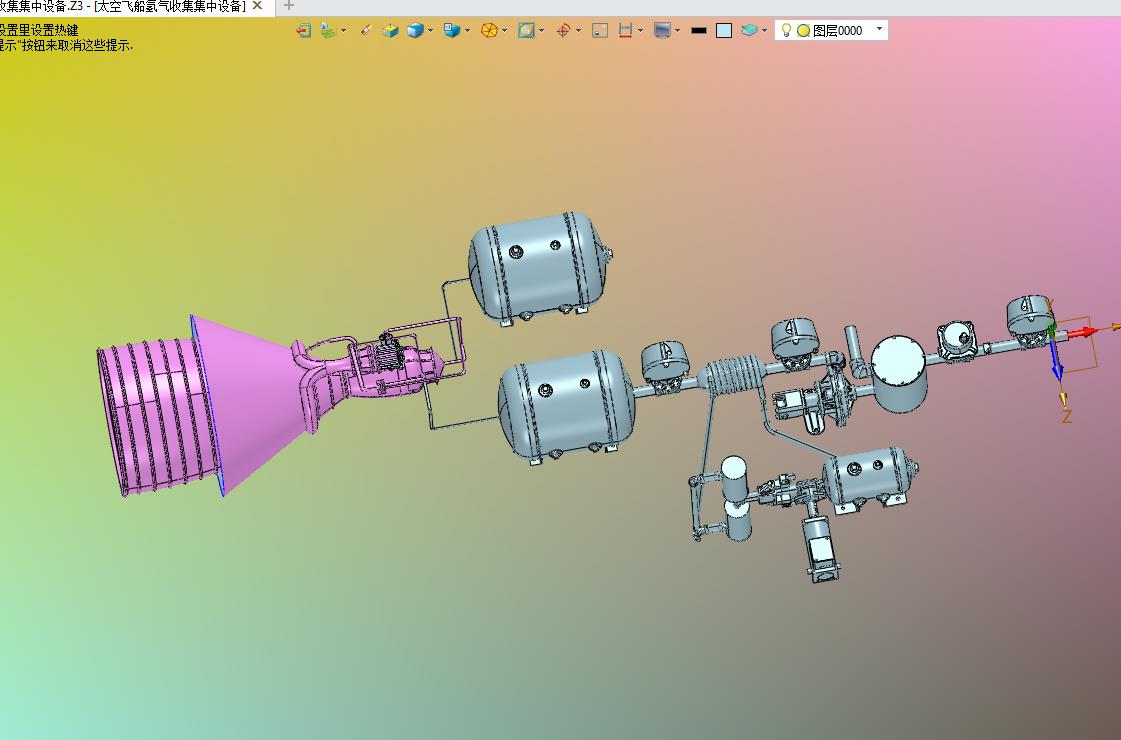This screenshot has height=740, width=1121.
Task: Expand the orange polygon icon's dropdown arrow
Action: click(505, 31)
